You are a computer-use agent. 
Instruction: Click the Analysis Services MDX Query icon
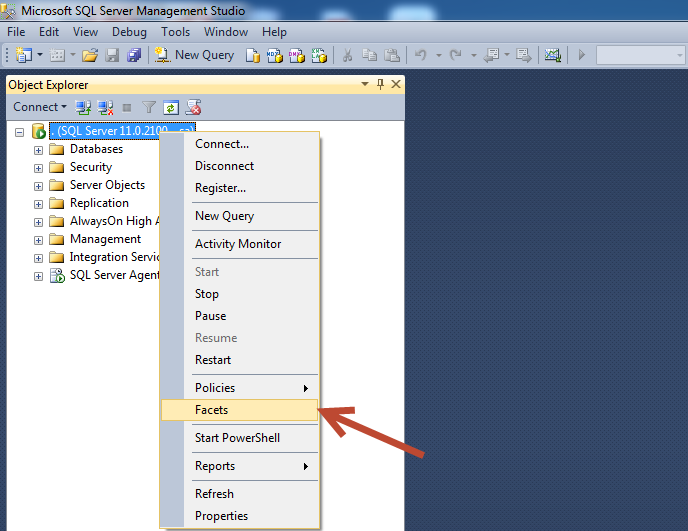tap(275, 55)
